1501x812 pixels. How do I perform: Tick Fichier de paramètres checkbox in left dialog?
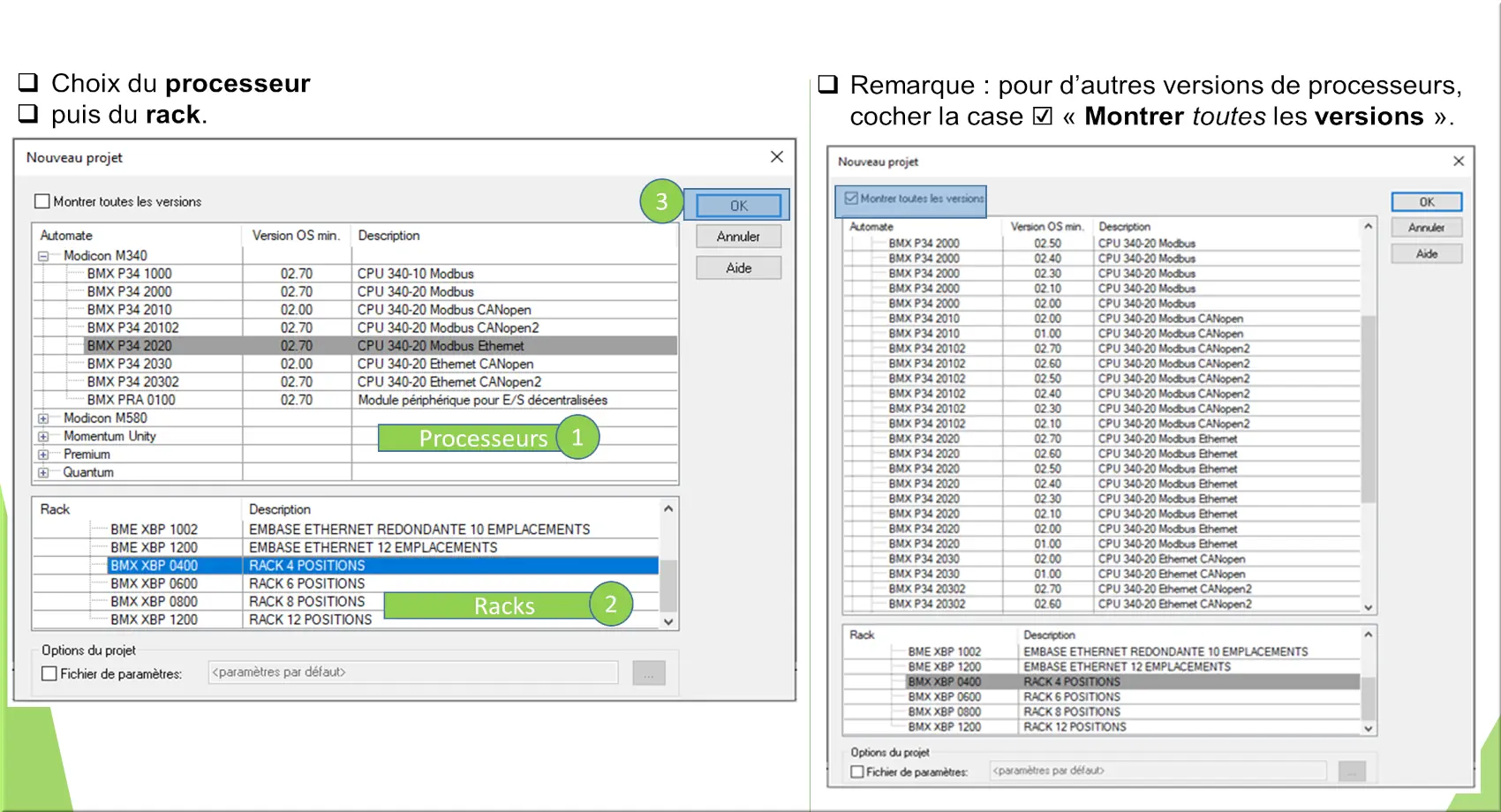coord(49,673)
